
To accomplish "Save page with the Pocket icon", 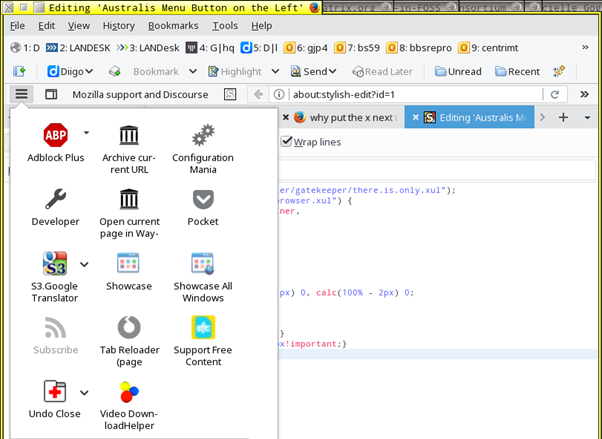I will coord(203,200).
